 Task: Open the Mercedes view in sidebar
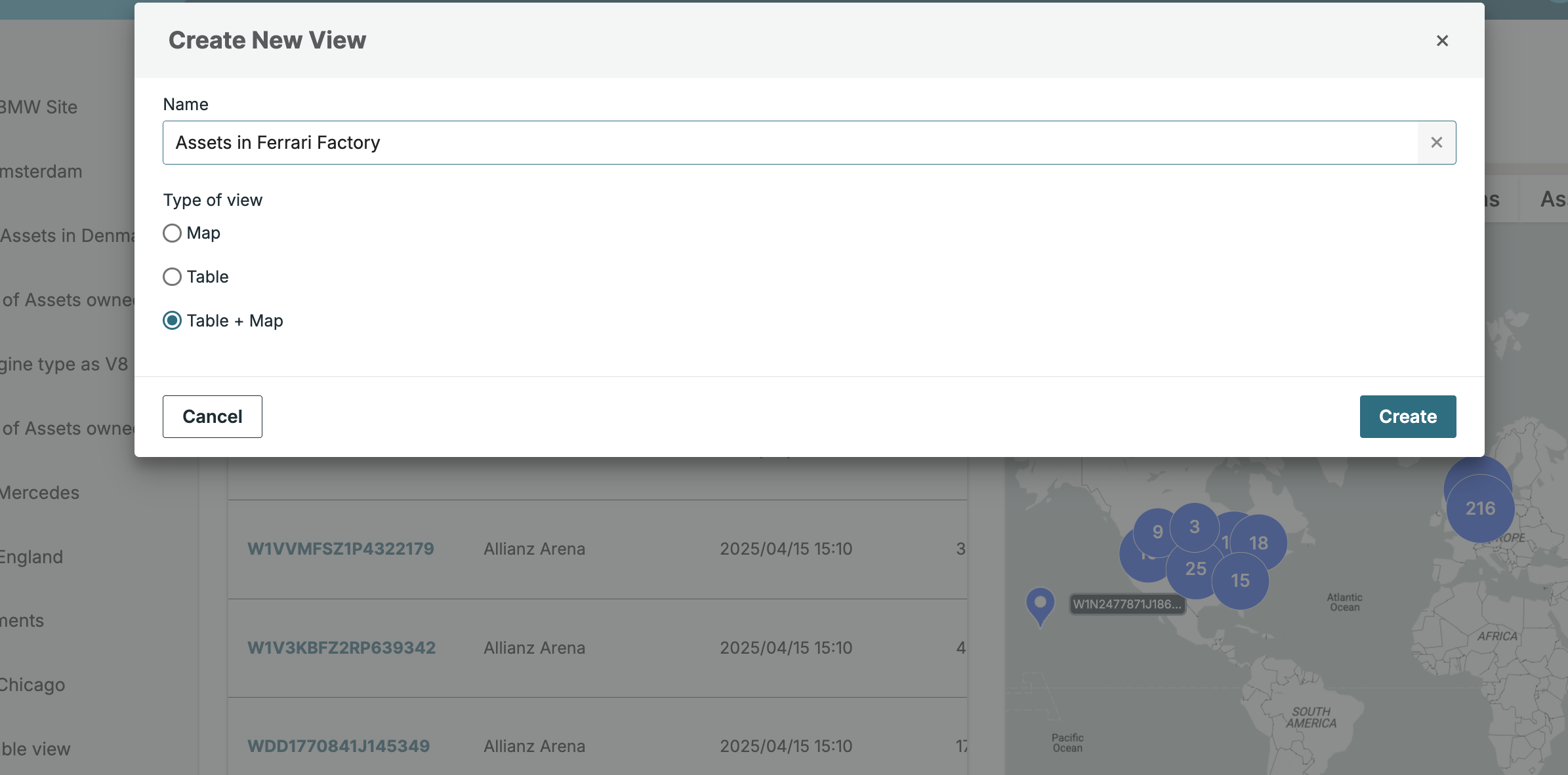pyautogui.click(x=39, y=492)
